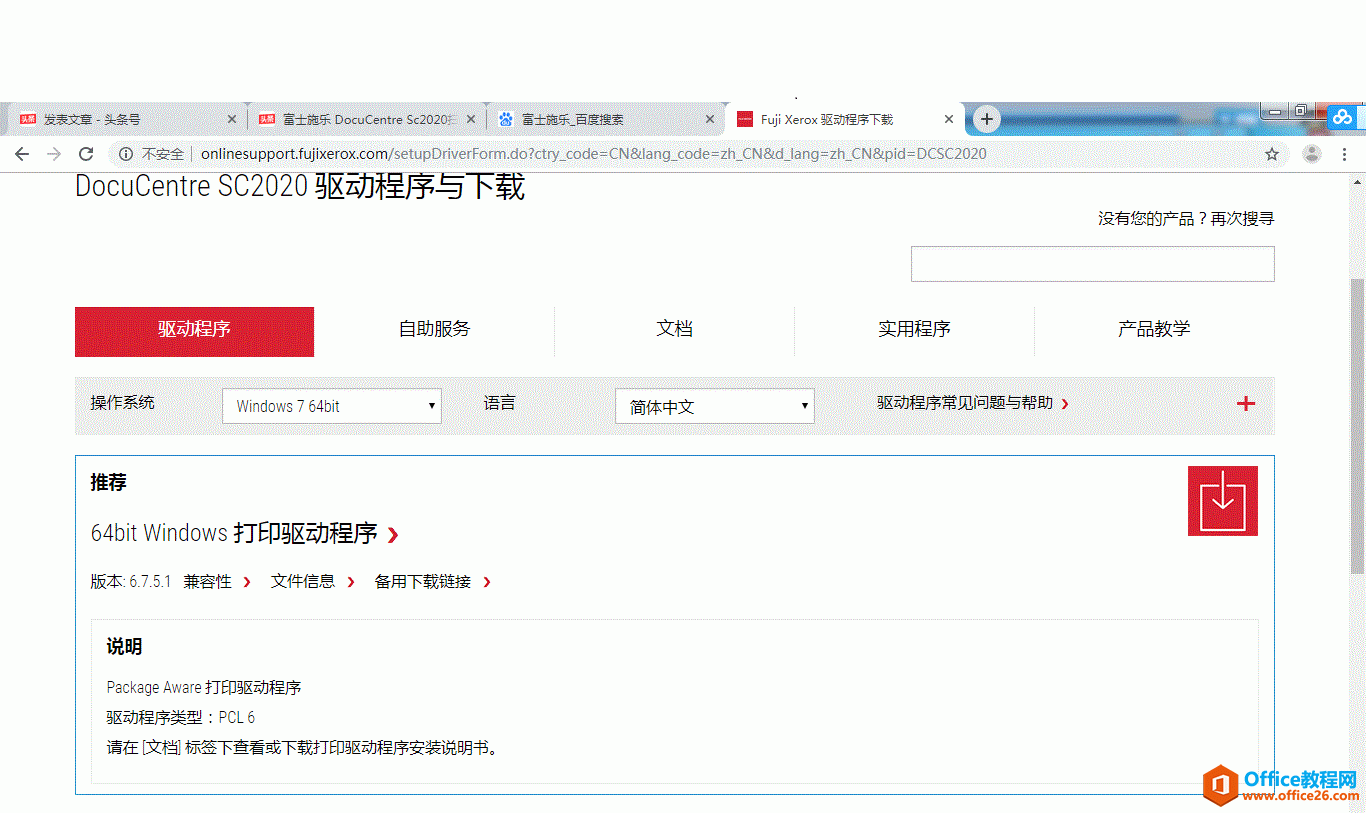Click 请在 [文档] 标签下查看 instruction text
This screenshot has width=1366, height=813.
[302, 747]
